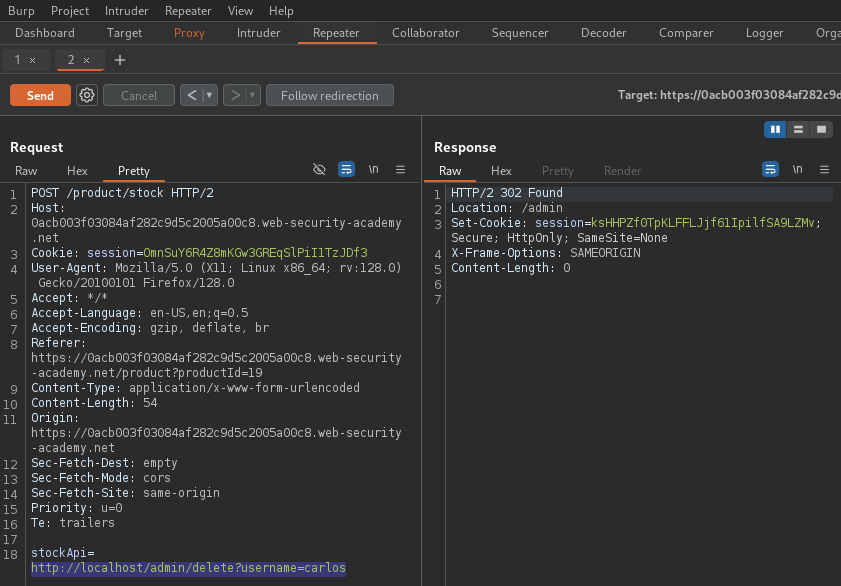Toggle show newline characters in Request
841x586 pixels.
374,169
